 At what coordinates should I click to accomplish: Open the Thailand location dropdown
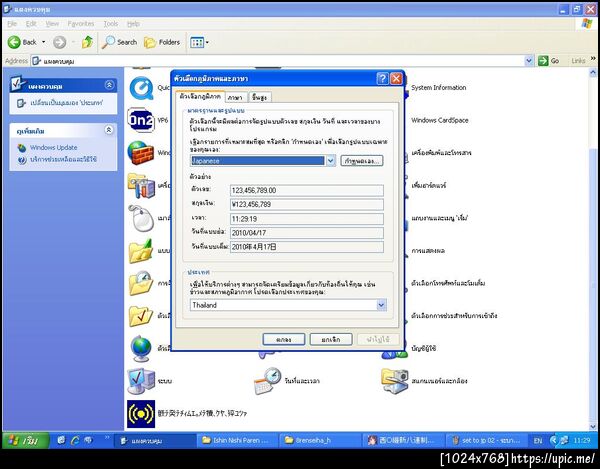(x=381, y=305)
